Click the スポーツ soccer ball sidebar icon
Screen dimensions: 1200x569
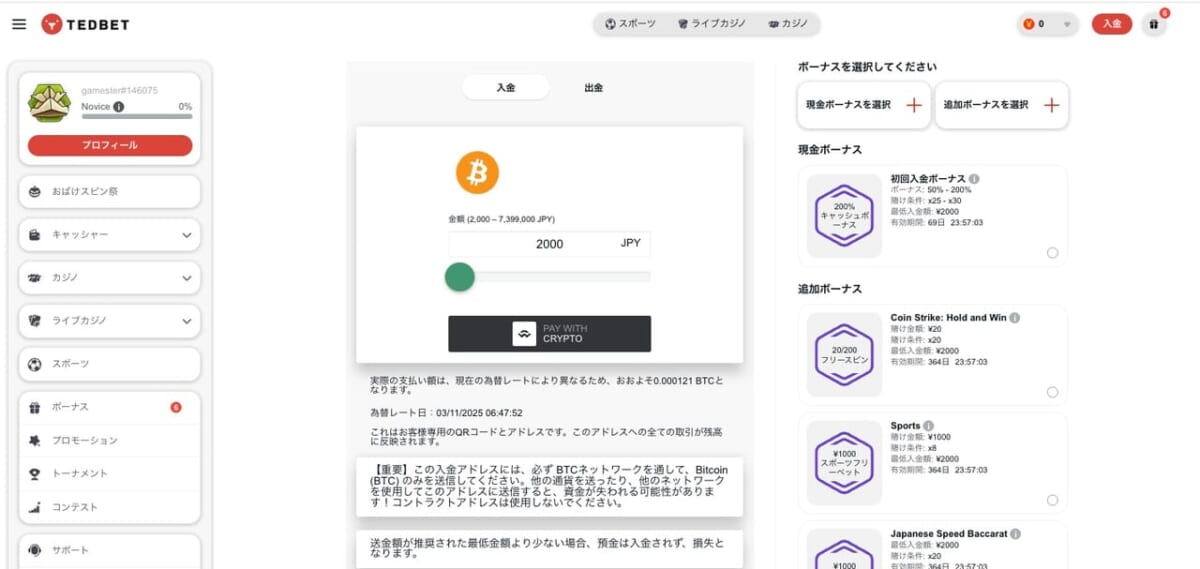coord(35,364)
